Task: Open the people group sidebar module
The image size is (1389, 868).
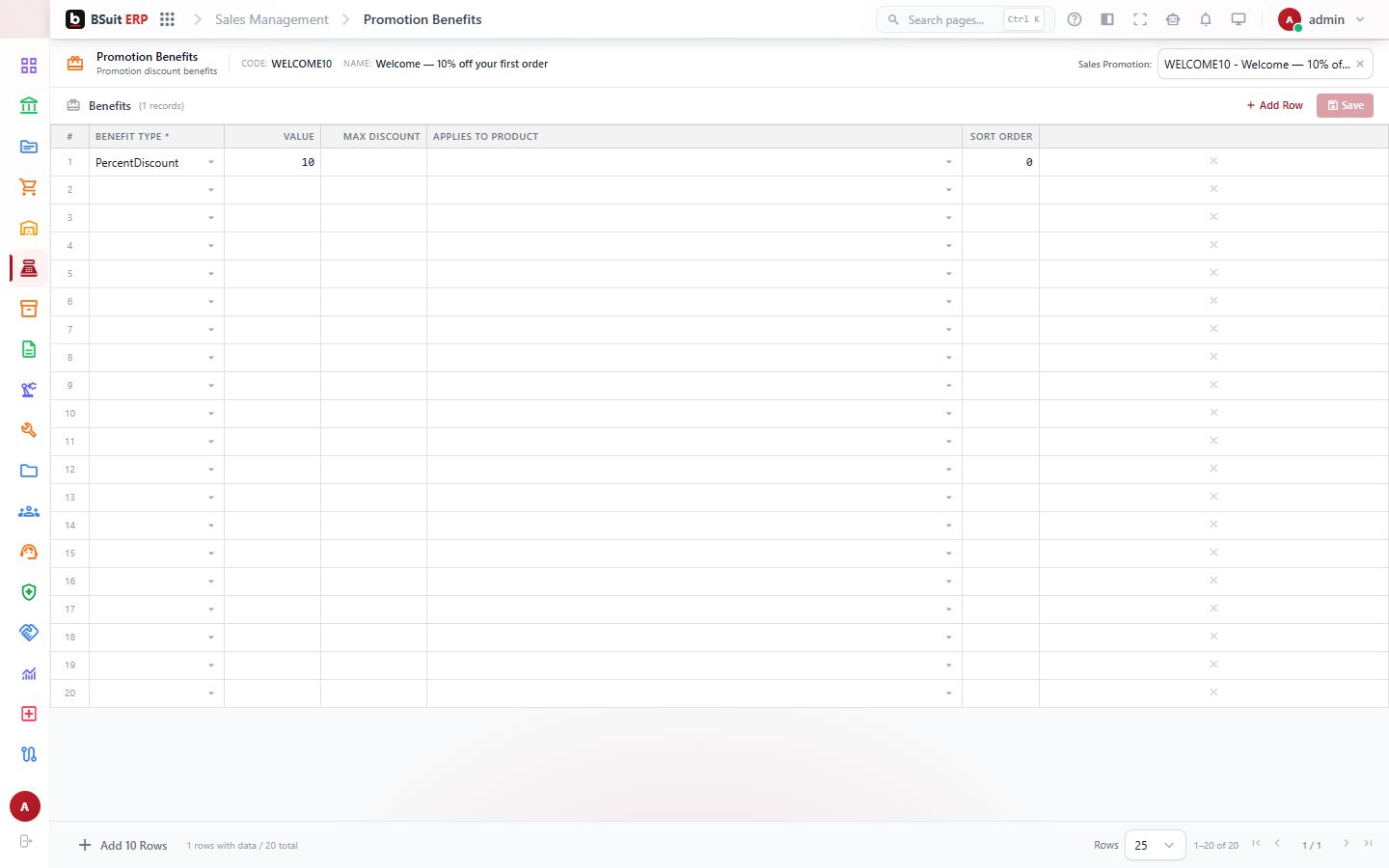Action: tap(29, 511)
